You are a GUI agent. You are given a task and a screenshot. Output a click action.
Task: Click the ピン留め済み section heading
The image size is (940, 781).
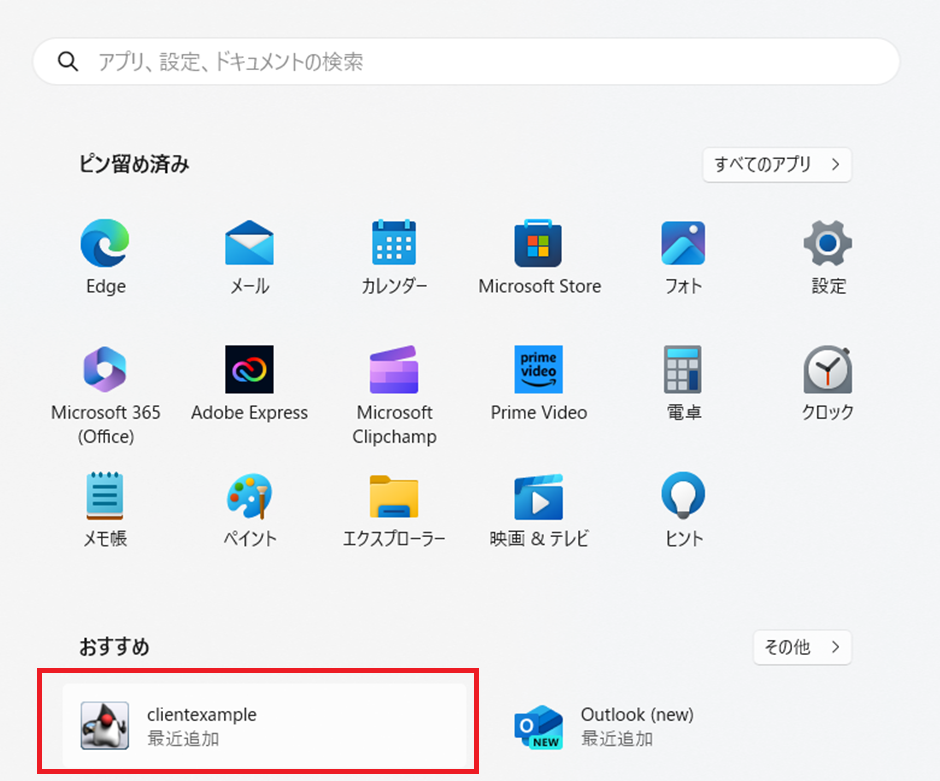(134, 164)
